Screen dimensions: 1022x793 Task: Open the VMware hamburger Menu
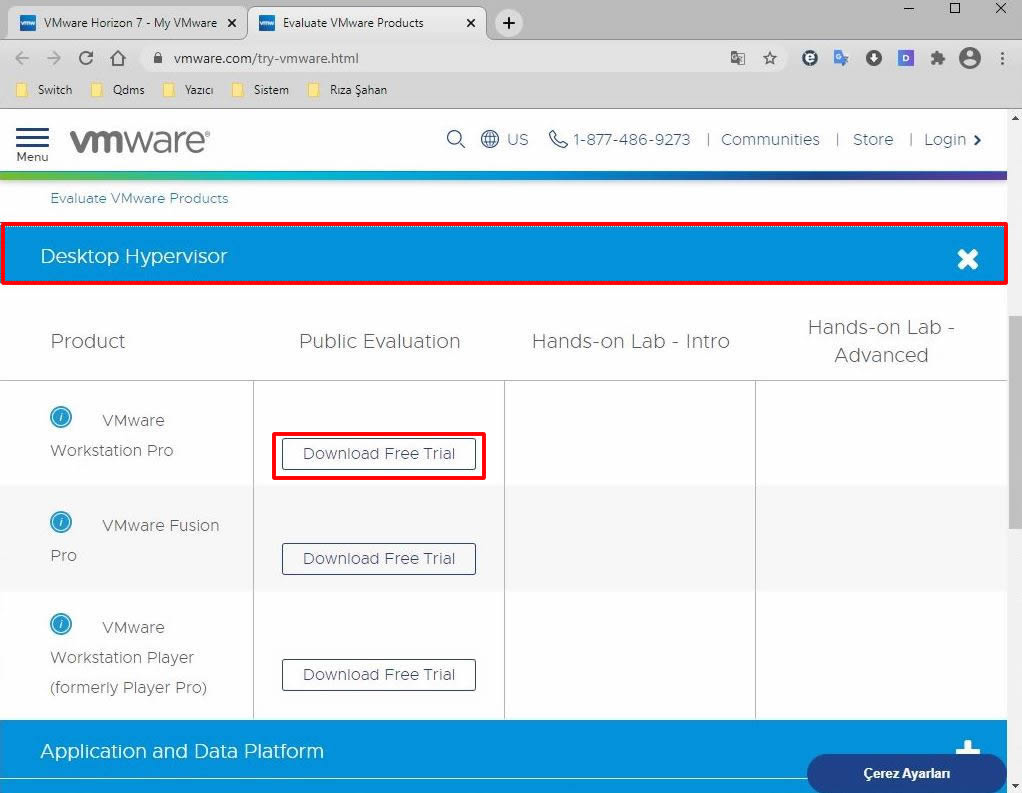[32, 144]
